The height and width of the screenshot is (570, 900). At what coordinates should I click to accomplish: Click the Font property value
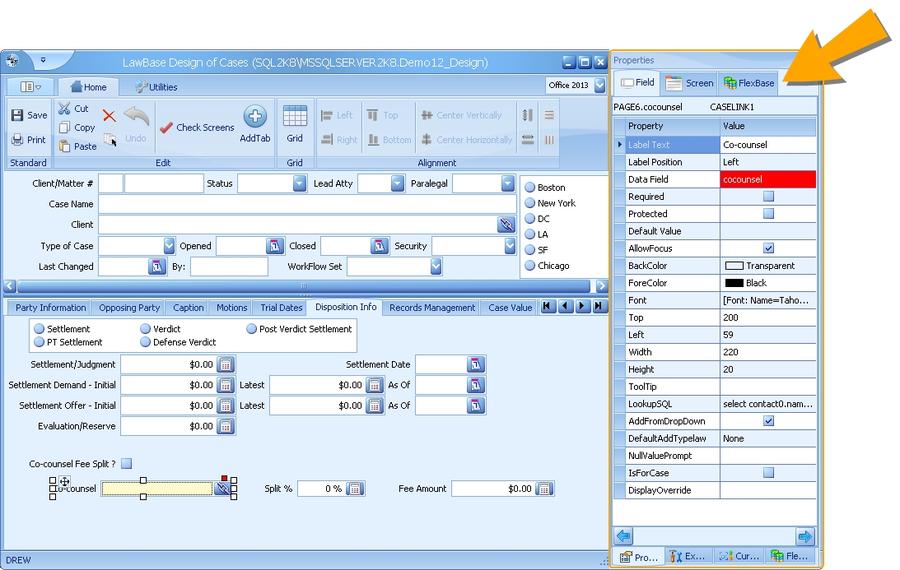pyautogui.click(x=768, y=300)
